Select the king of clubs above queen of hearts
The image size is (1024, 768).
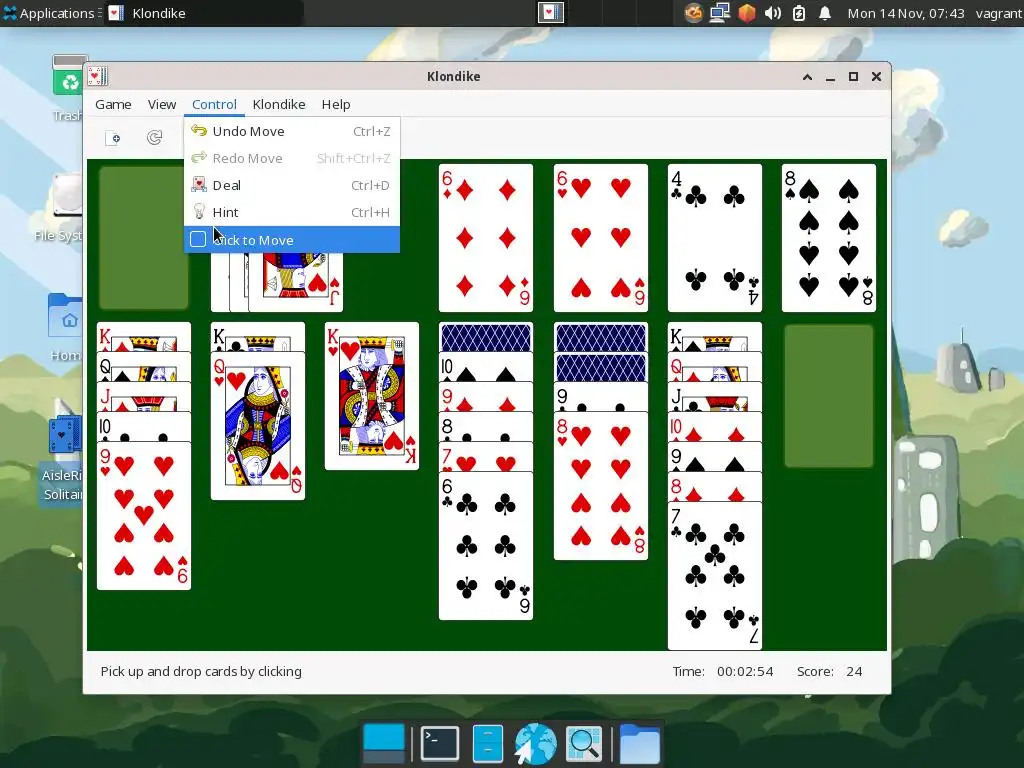coord(258,337)
